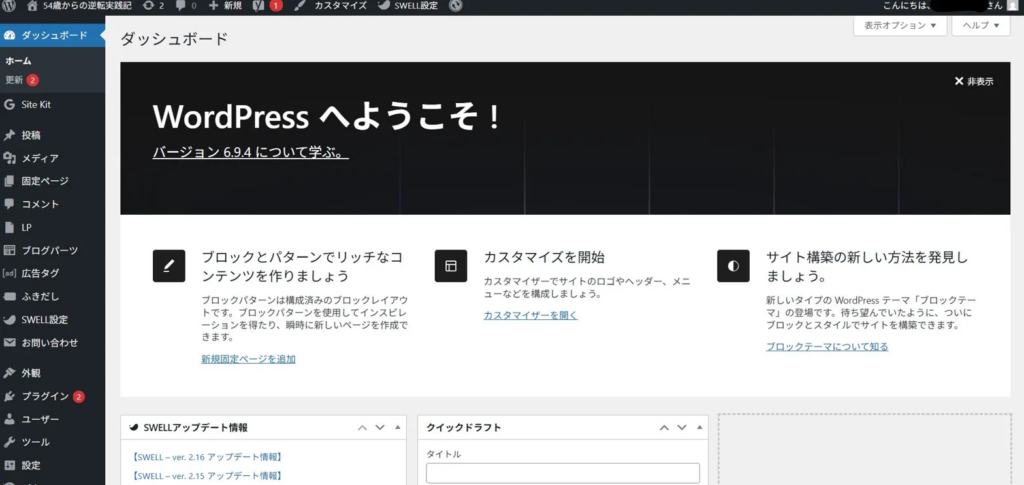Open プラグイン (Plugins) in the sidebar

pyautogui.click(x=45, y=396)
